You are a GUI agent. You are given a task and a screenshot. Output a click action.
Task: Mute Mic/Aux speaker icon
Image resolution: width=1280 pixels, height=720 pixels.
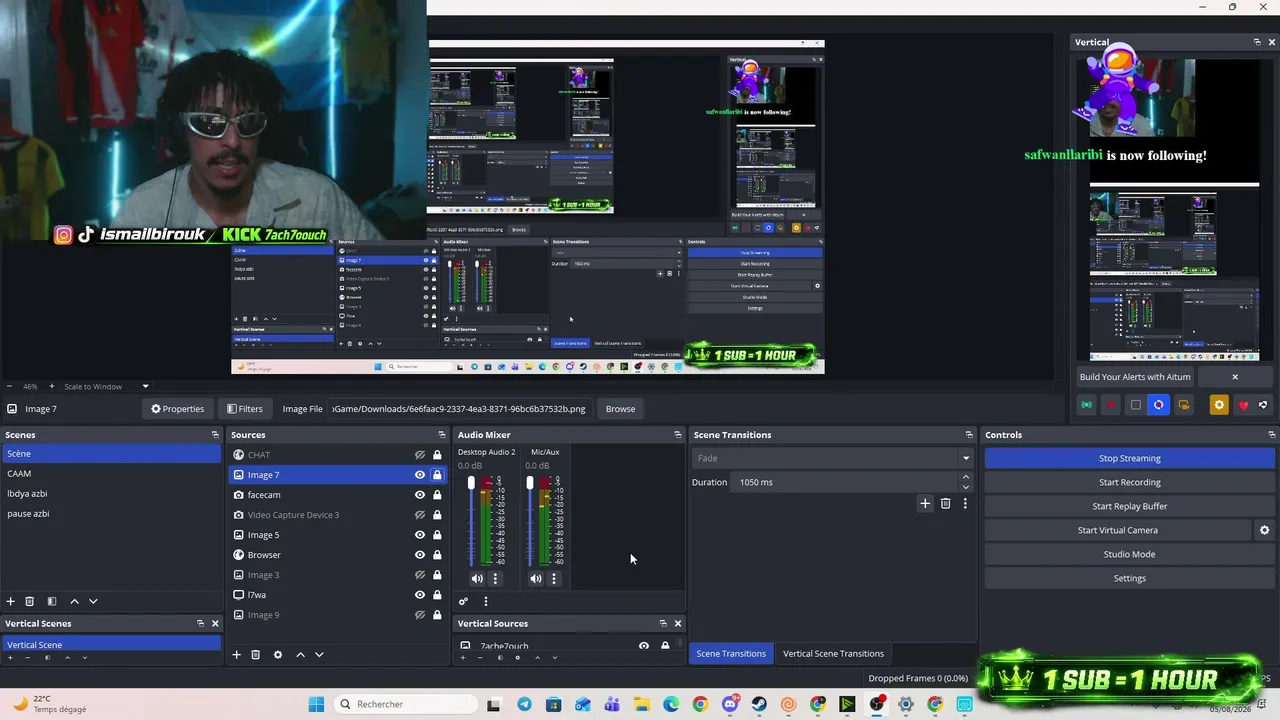[x=536, y=578]
